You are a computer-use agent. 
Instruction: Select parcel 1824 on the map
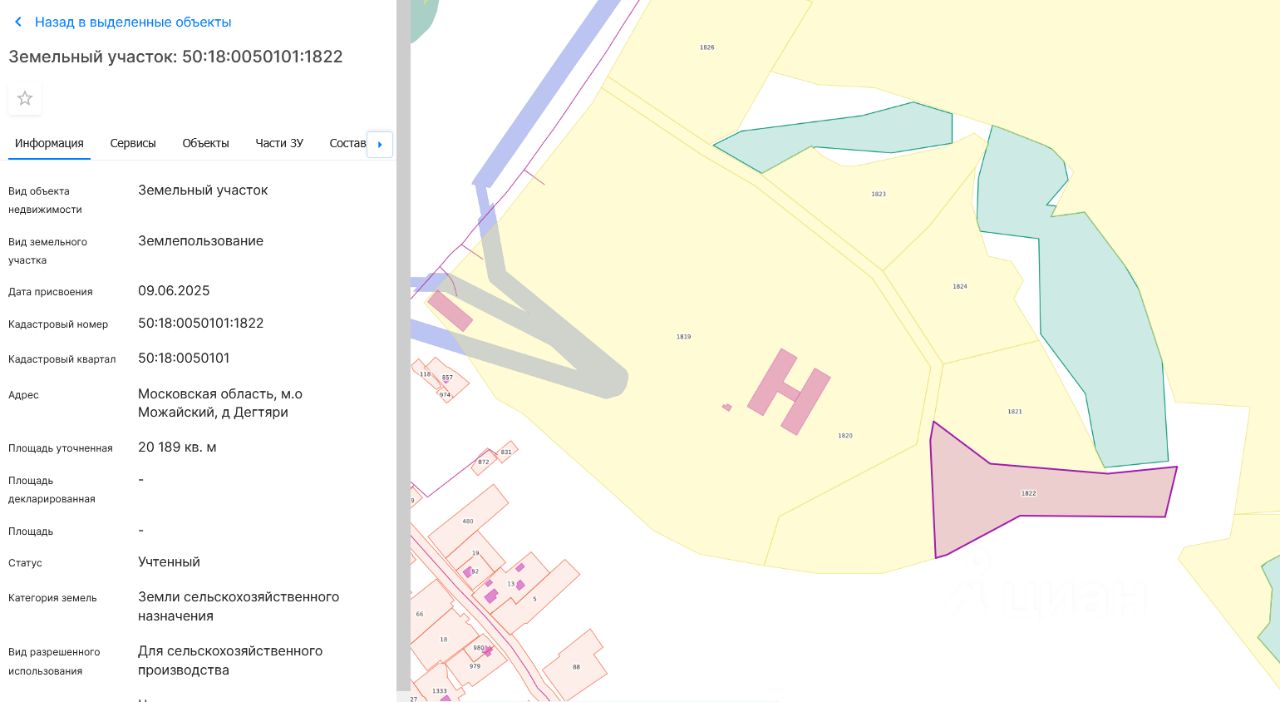(x=960, y=287)
